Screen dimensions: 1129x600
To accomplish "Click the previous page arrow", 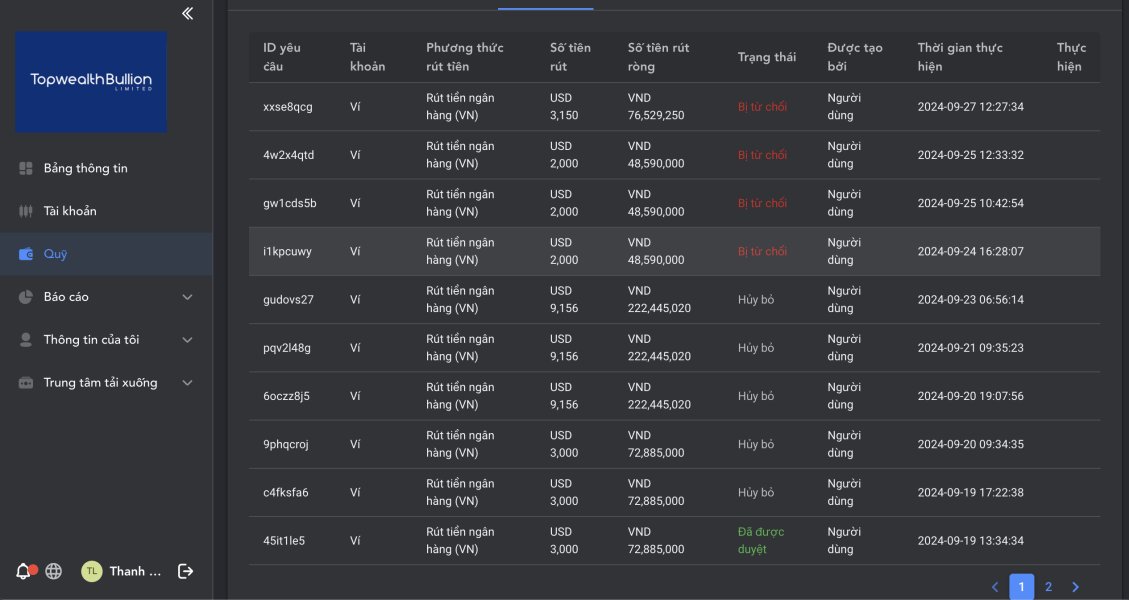I will coord(995,587).
